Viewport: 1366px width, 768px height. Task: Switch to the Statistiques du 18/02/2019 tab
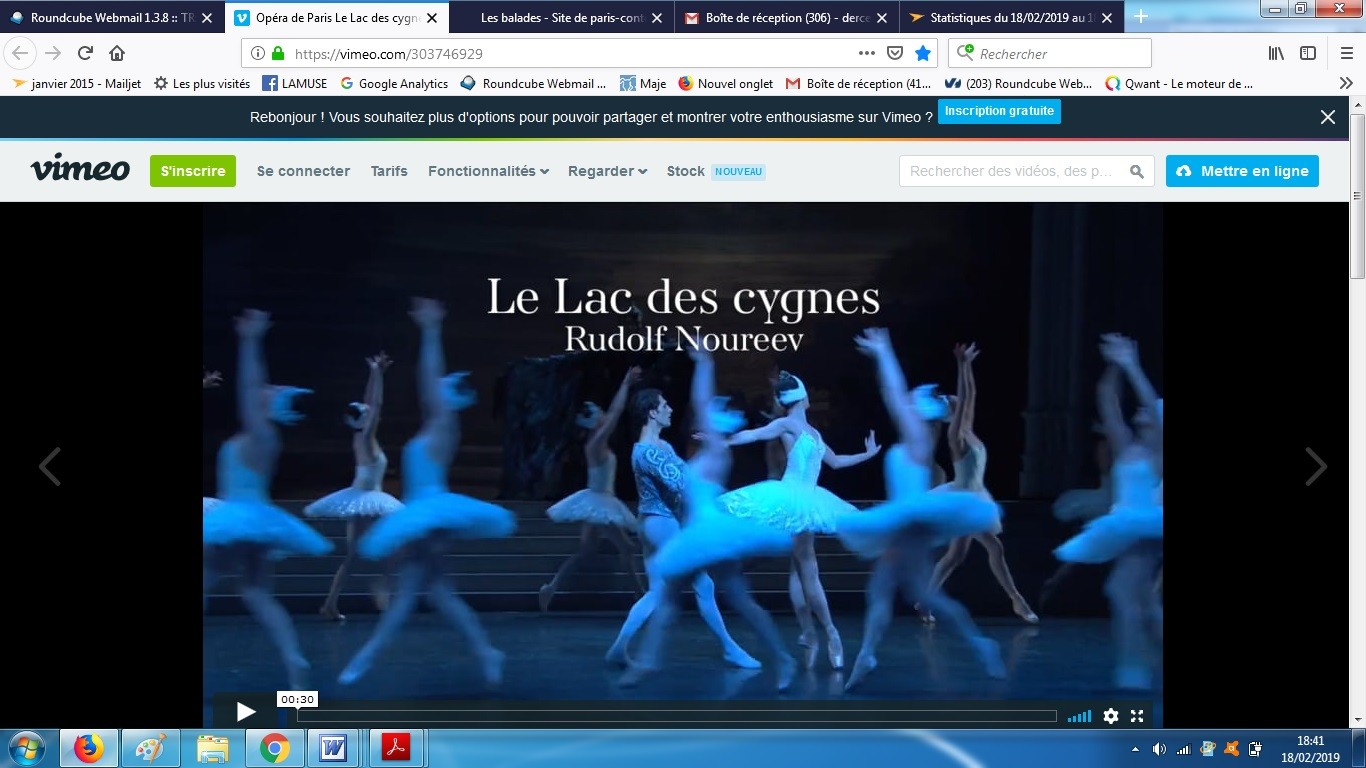[1010, 17]
